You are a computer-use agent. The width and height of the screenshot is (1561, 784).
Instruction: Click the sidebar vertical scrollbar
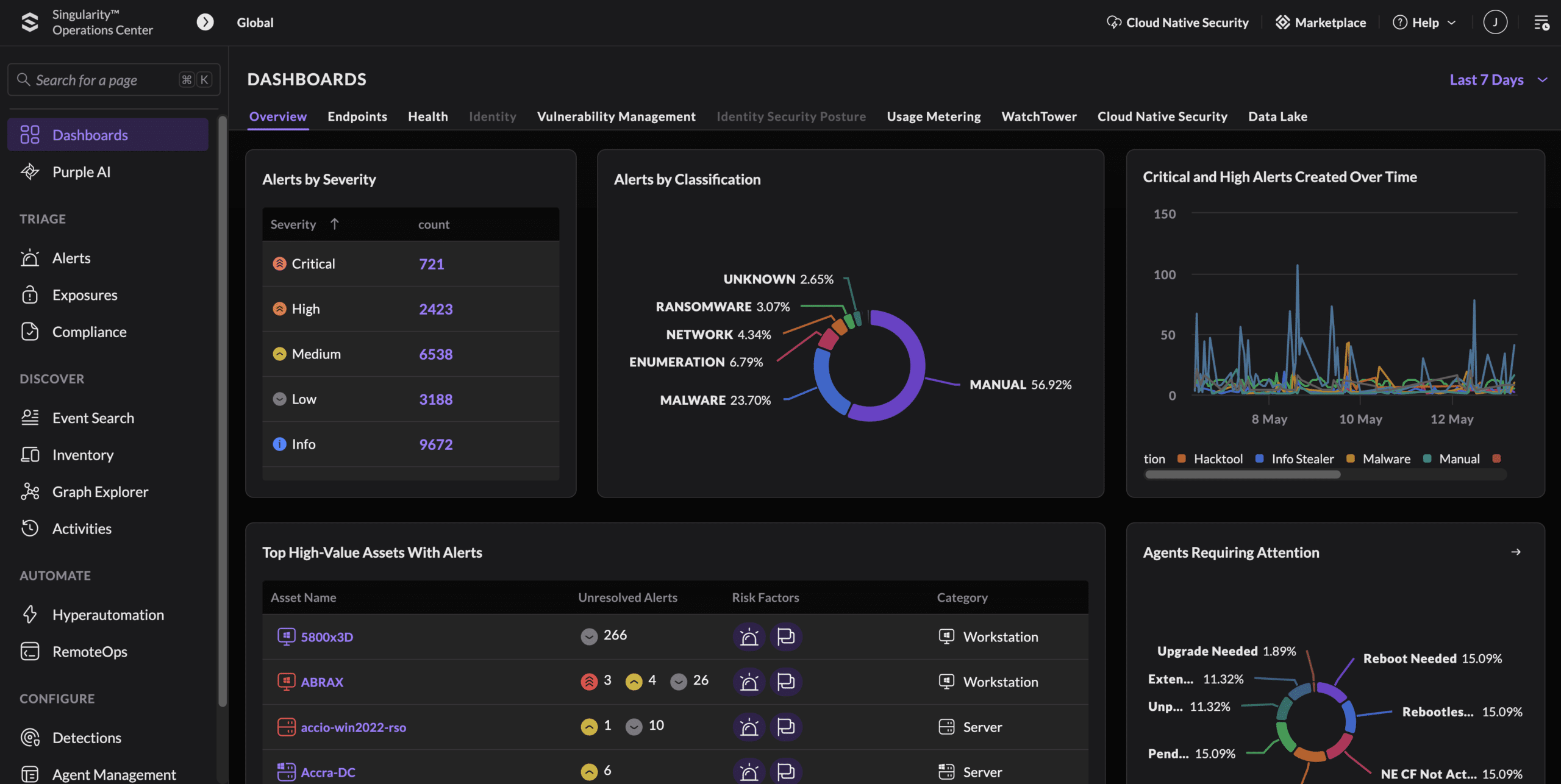pos(223,411)
